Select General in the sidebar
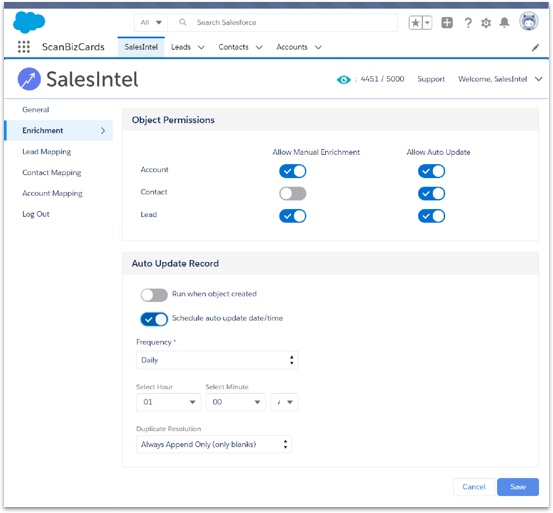 click(x=36, y=110)
